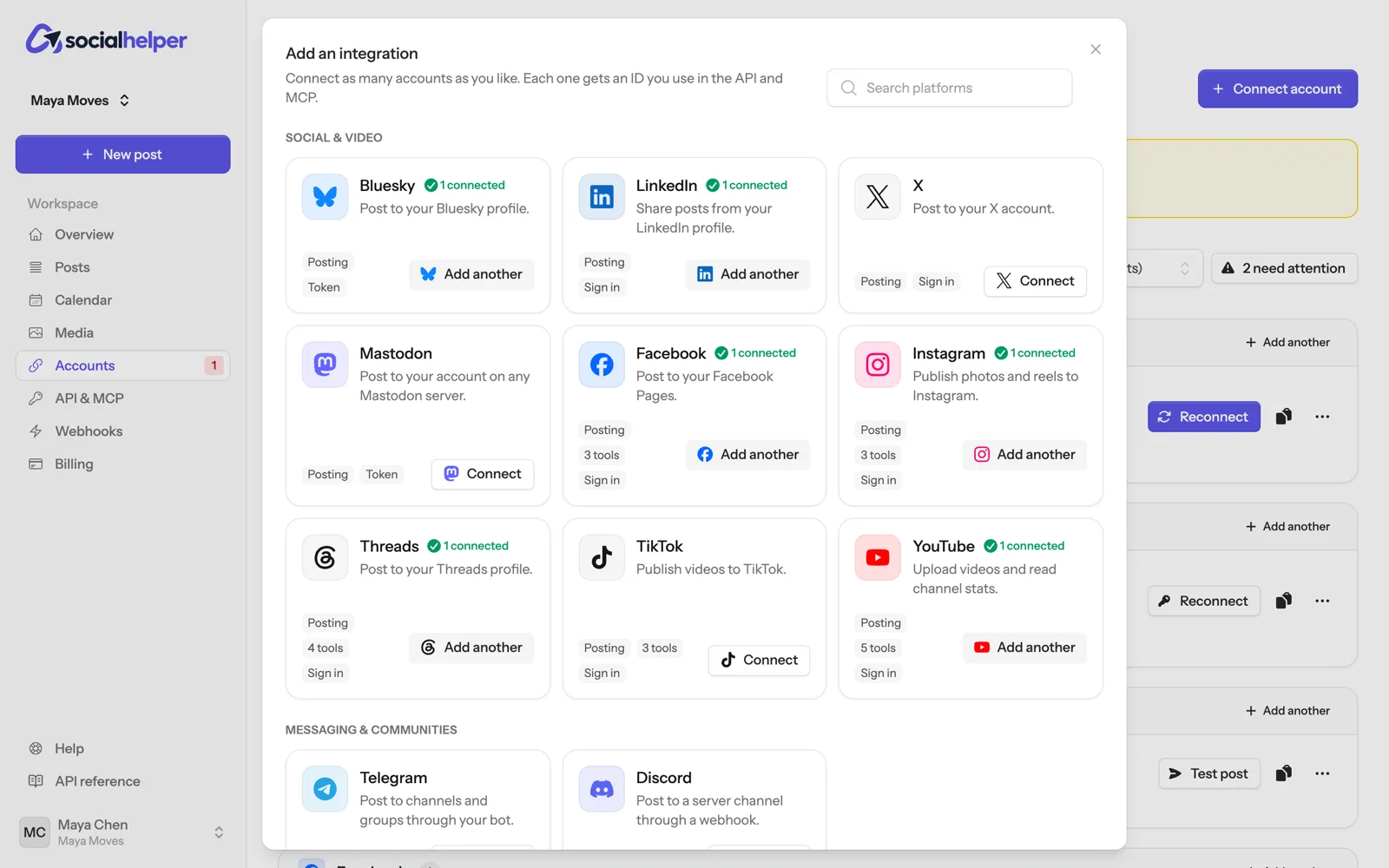
Task: Copy ID icon next to blue Reconnect button
Action: pyautogui.click(x=1283, y=417)
